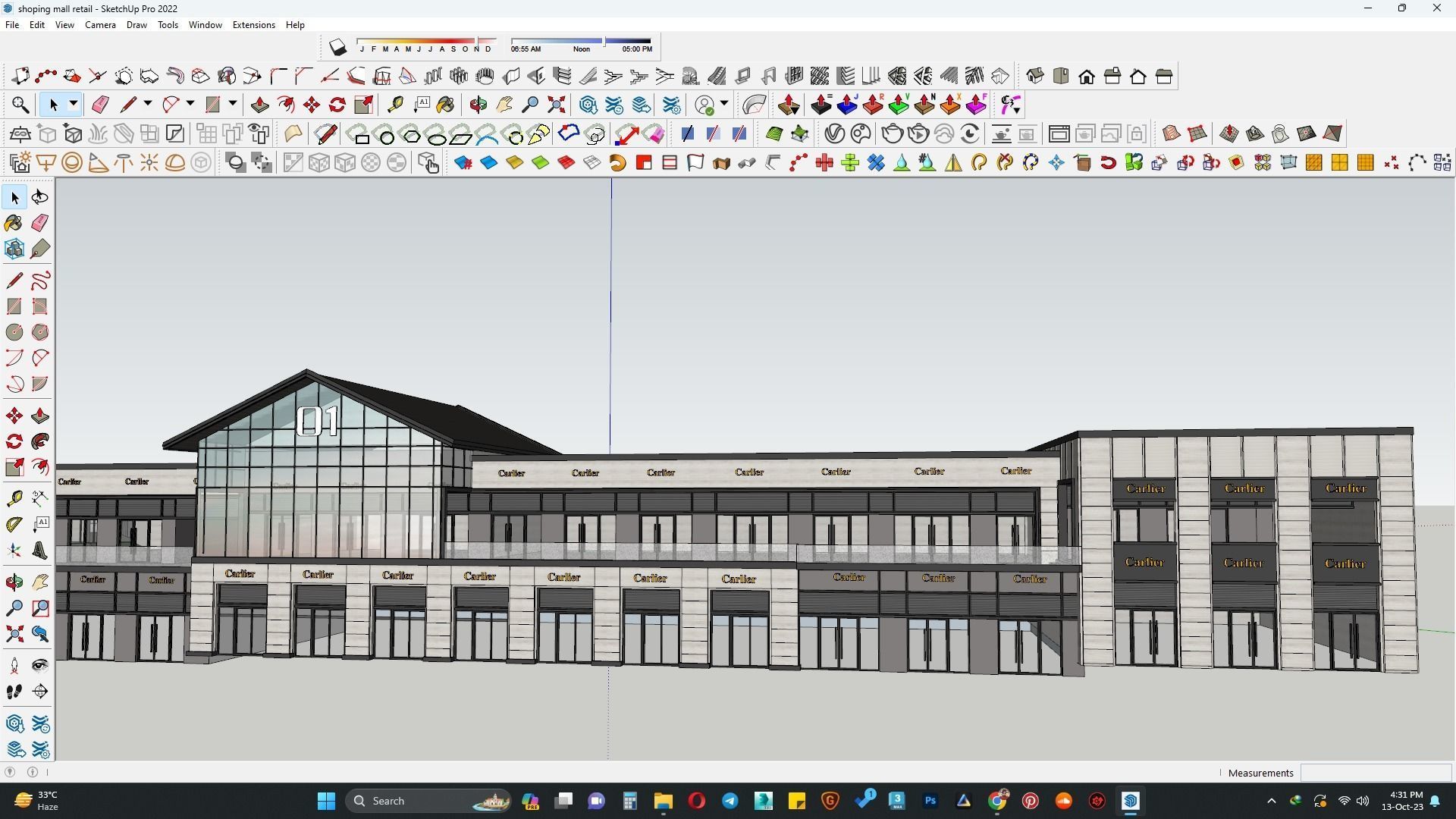Go back to Previous camera view

[39, 634]
